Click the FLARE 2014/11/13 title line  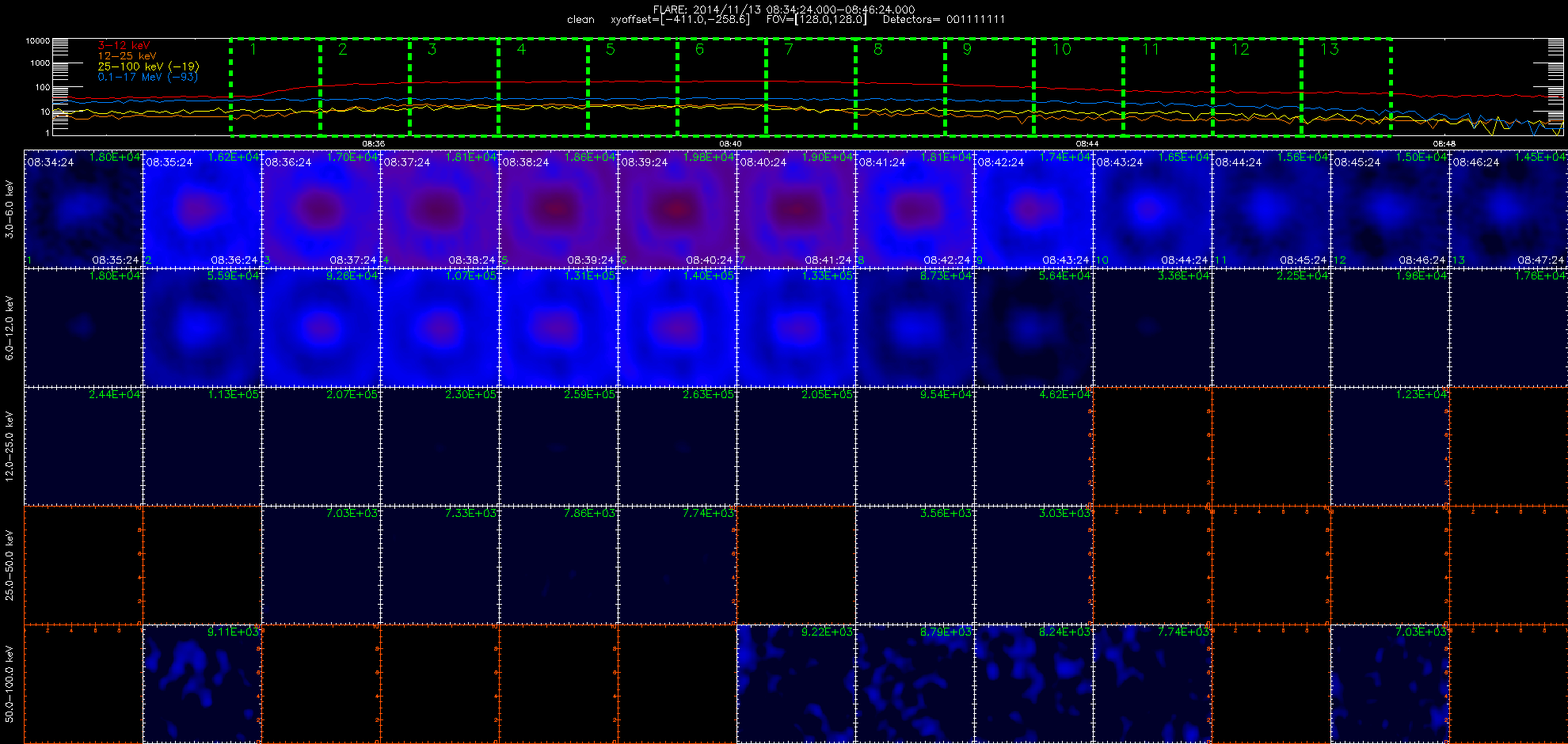coord(784,9)
